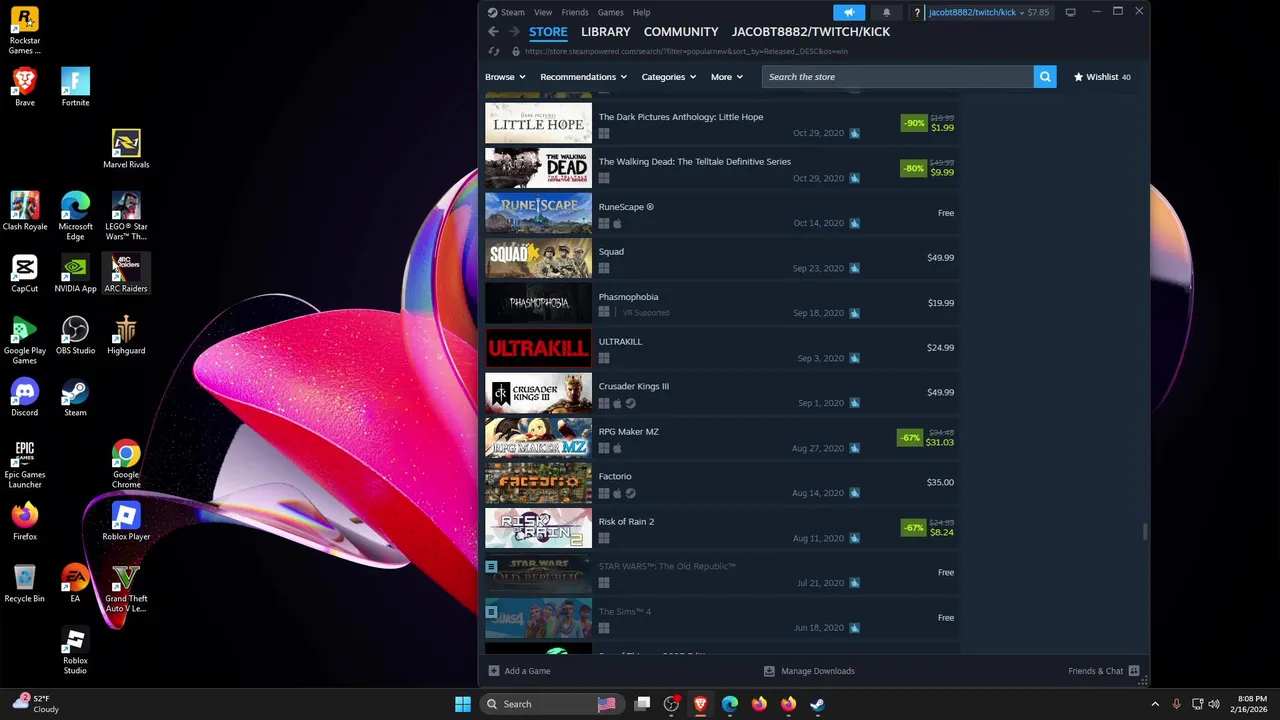This screenshot has height=720, width=1280.
Task: Click the Steam help question mark icon
Action: [917, 13]
